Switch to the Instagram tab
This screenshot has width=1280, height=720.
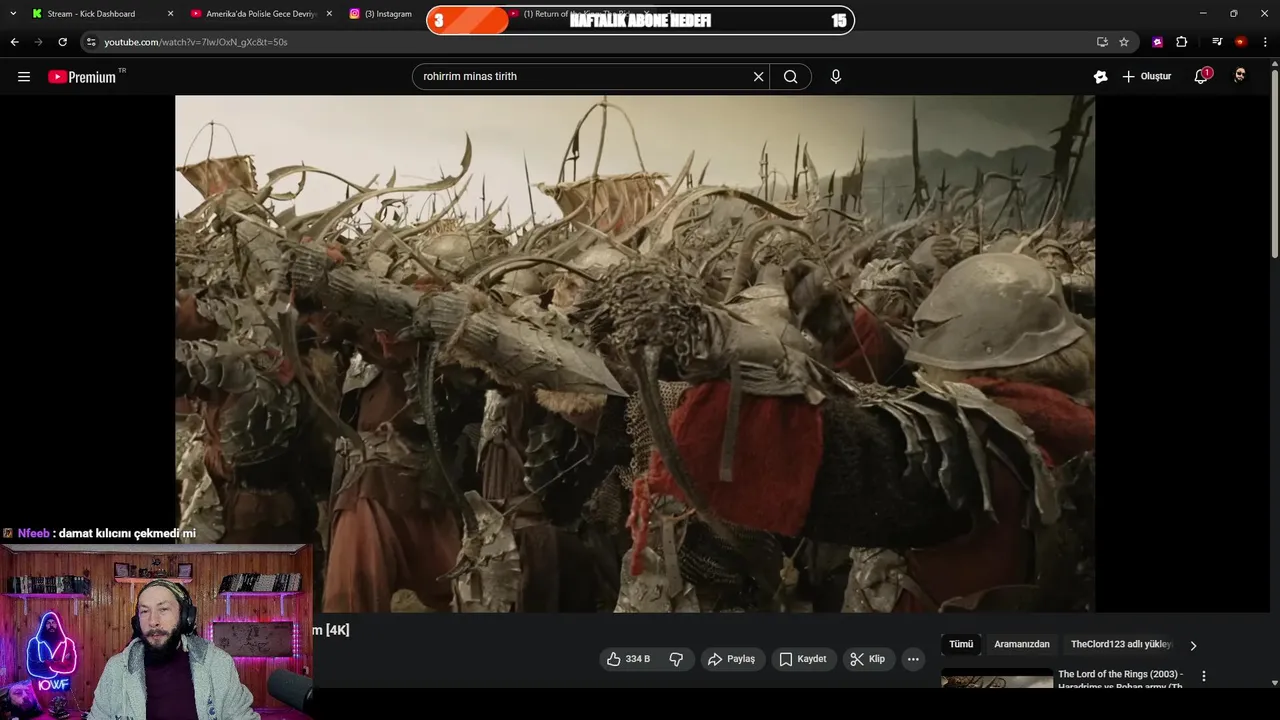(381, 14)
